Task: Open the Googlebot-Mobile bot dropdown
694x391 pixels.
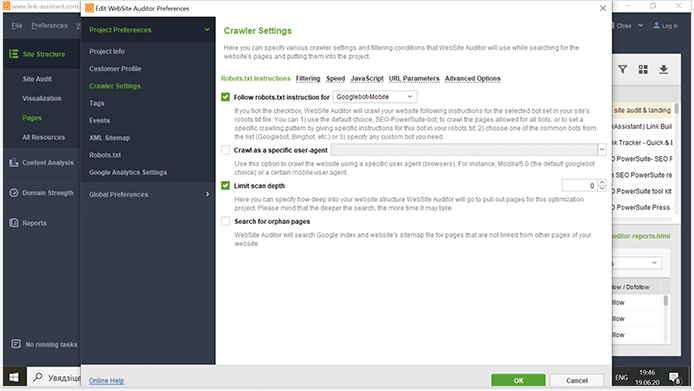Action: click(x=374, y=97)
